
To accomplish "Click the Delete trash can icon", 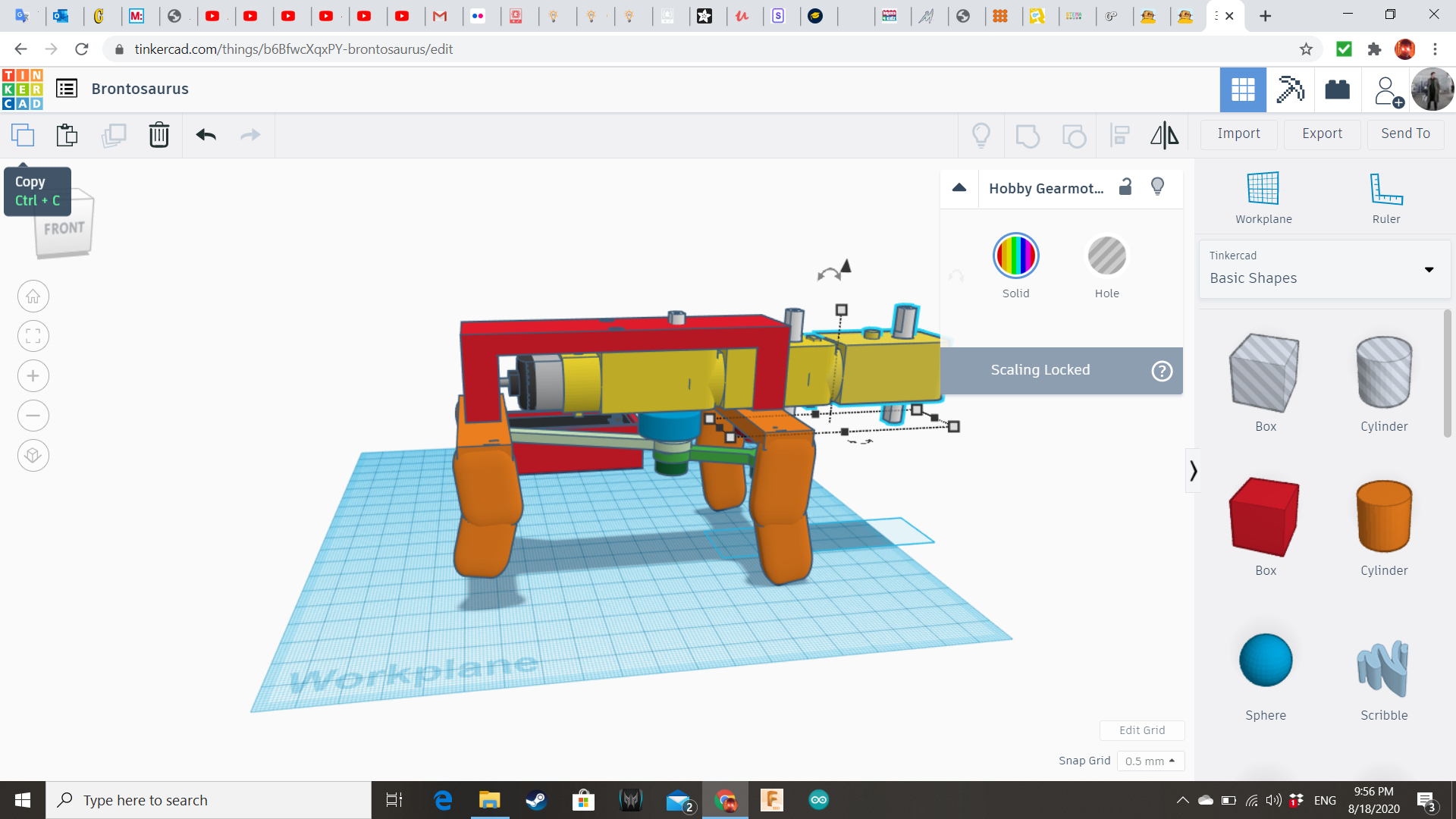I will [x=158, y=135].
